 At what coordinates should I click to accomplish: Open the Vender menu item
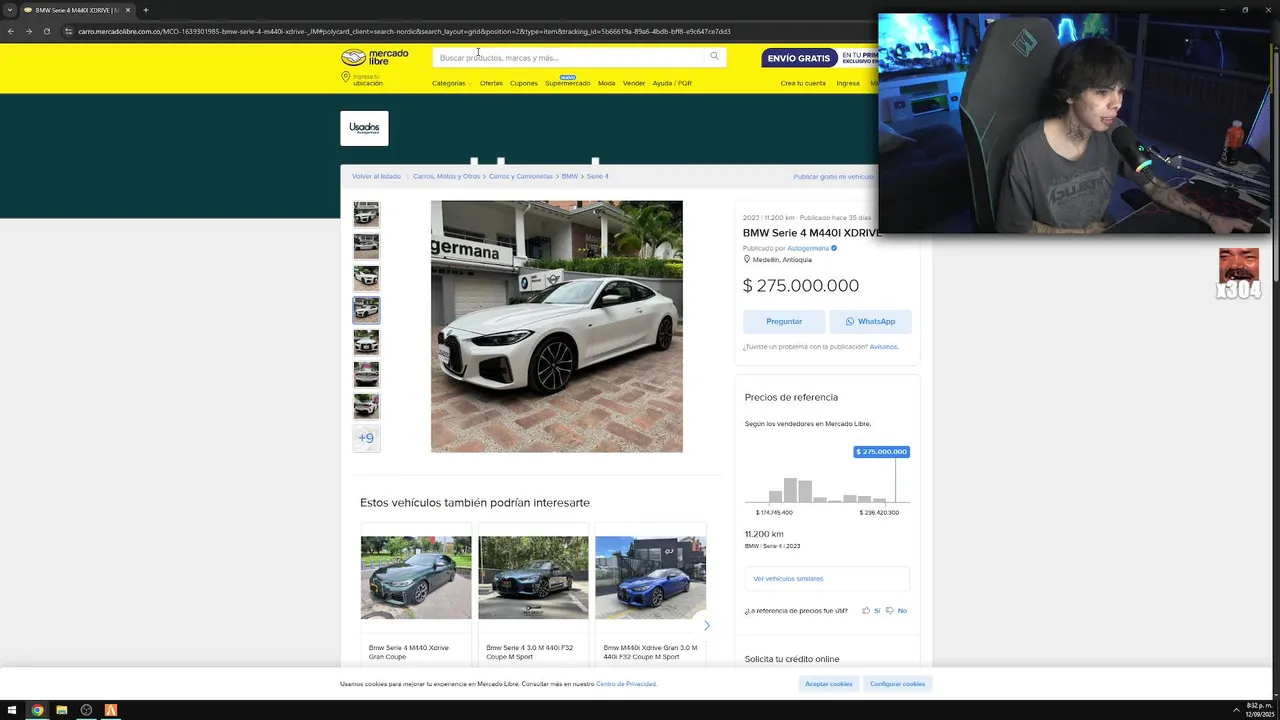click(634, 83)
